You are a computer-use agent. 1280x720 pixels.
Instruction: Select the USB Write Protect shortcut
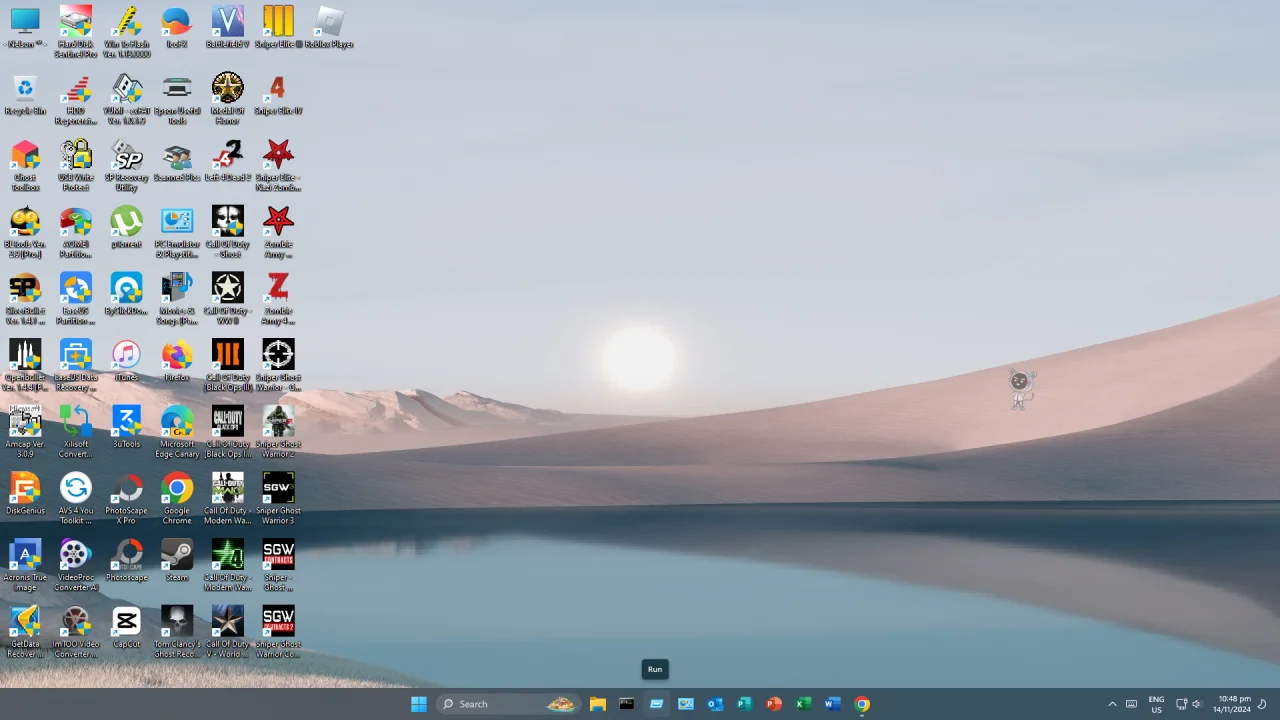coord(76,165)
